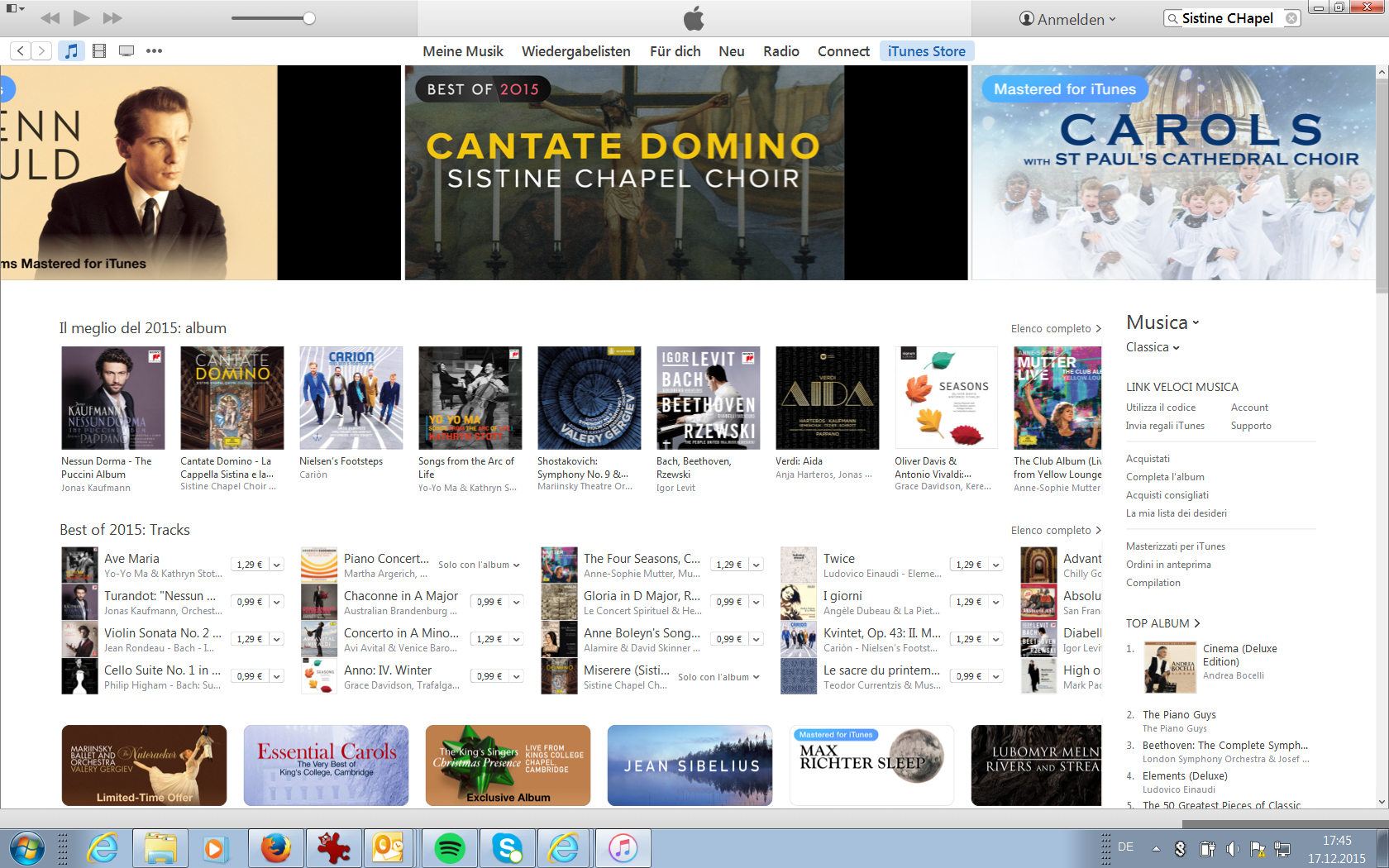
Task: Open La mia lista dei desideri
Action: click(x=1177, y=513)
